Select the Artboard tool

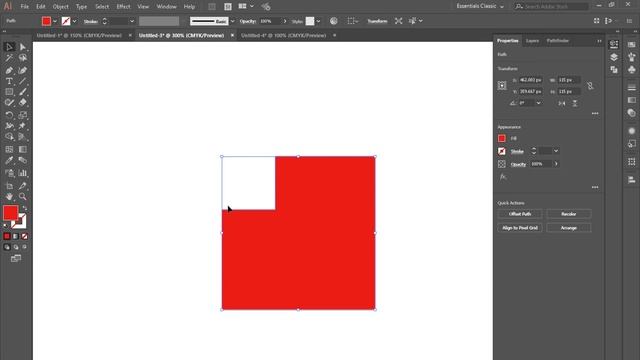[9, 186]
